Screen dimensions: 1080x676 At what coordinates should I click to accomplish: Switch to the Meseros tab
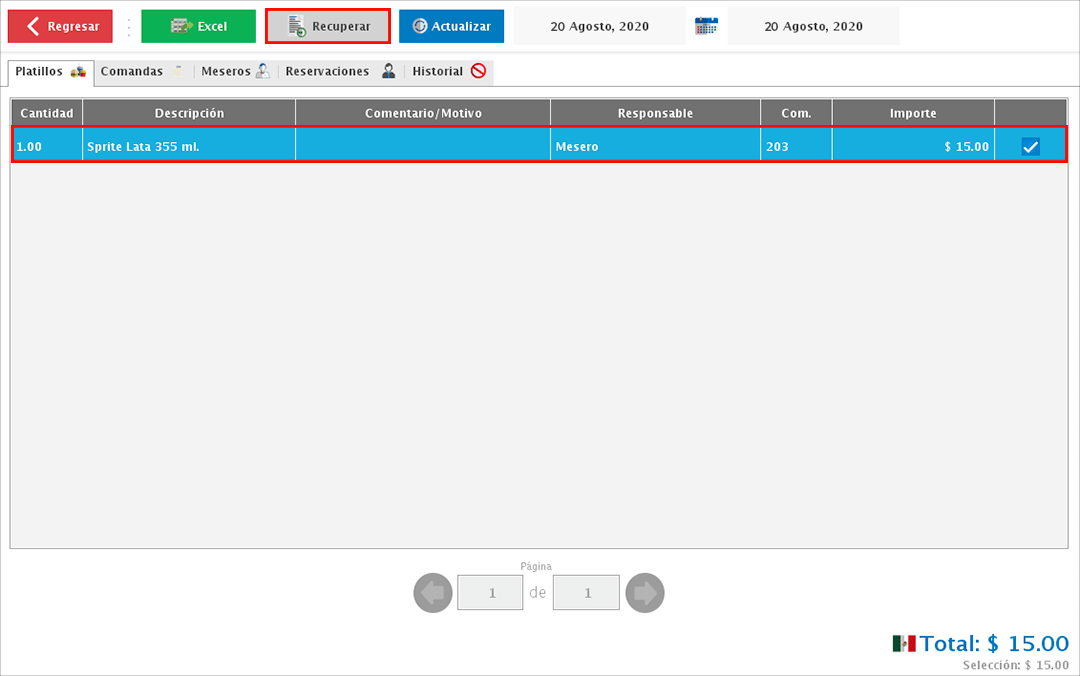point(235,72)
